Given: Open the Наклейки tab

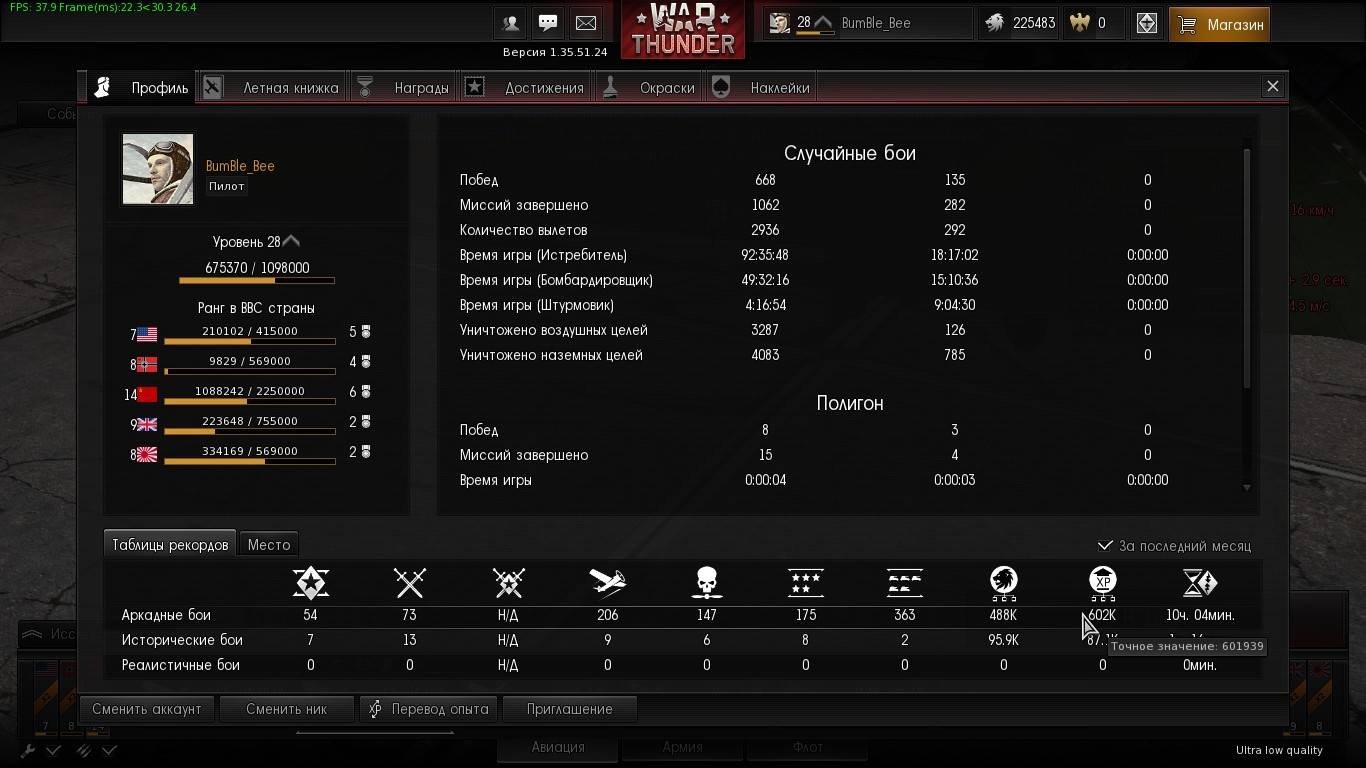Looking at the screenshot, I should coord(761,88).
